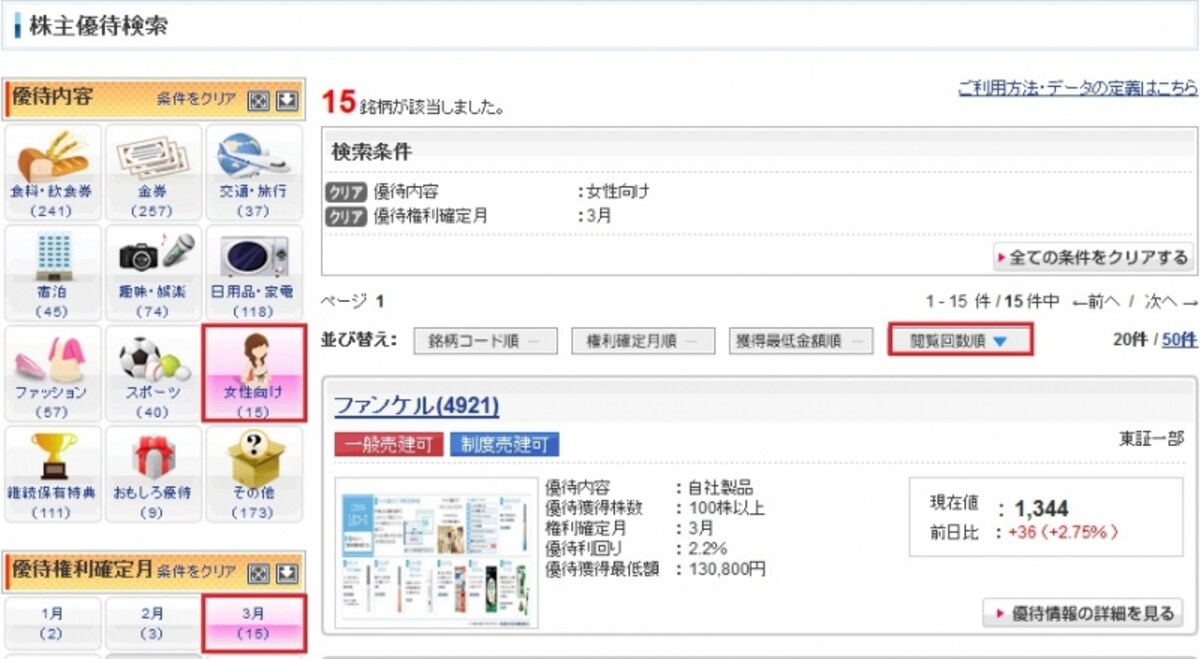Click the 自社製品 benefit content value
This screenshot has width=1200, height=659.
pos(721,488)
